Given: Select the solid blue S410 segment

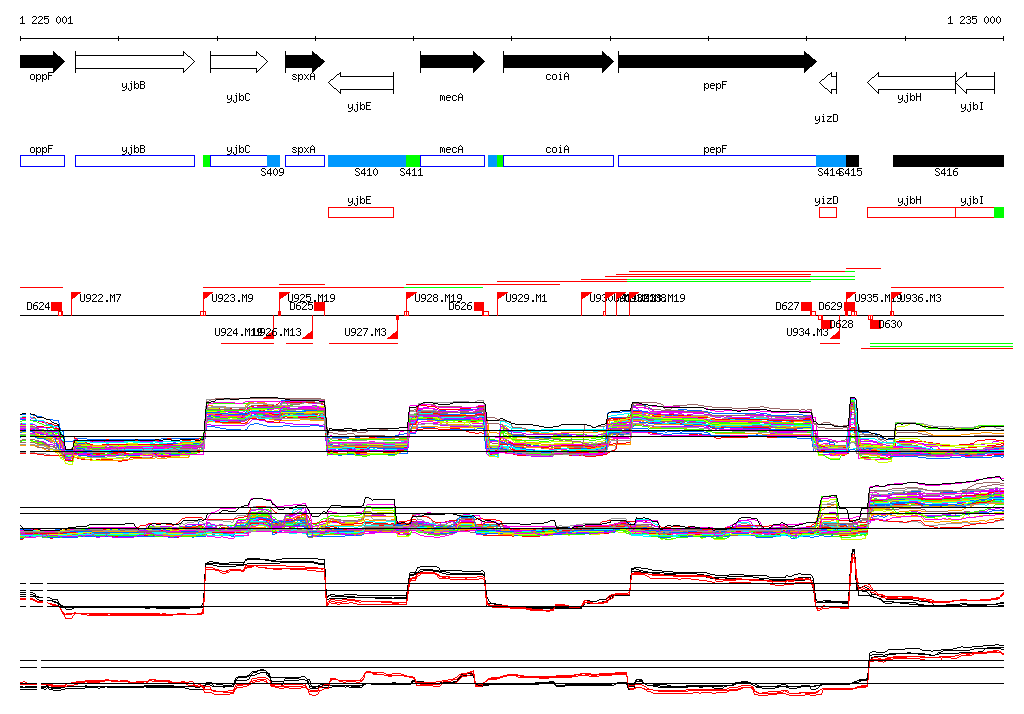Looking at the screenshot, I should [367, 161].
